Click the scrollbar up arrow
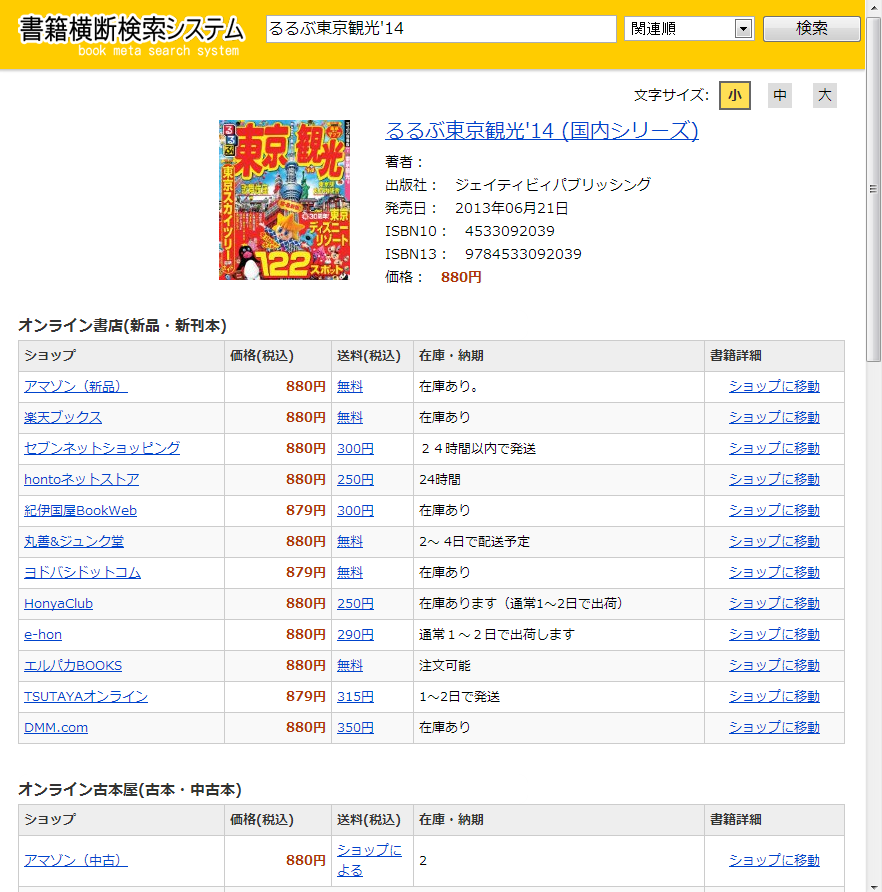This screenshot has width=882, height=892. 873,7
